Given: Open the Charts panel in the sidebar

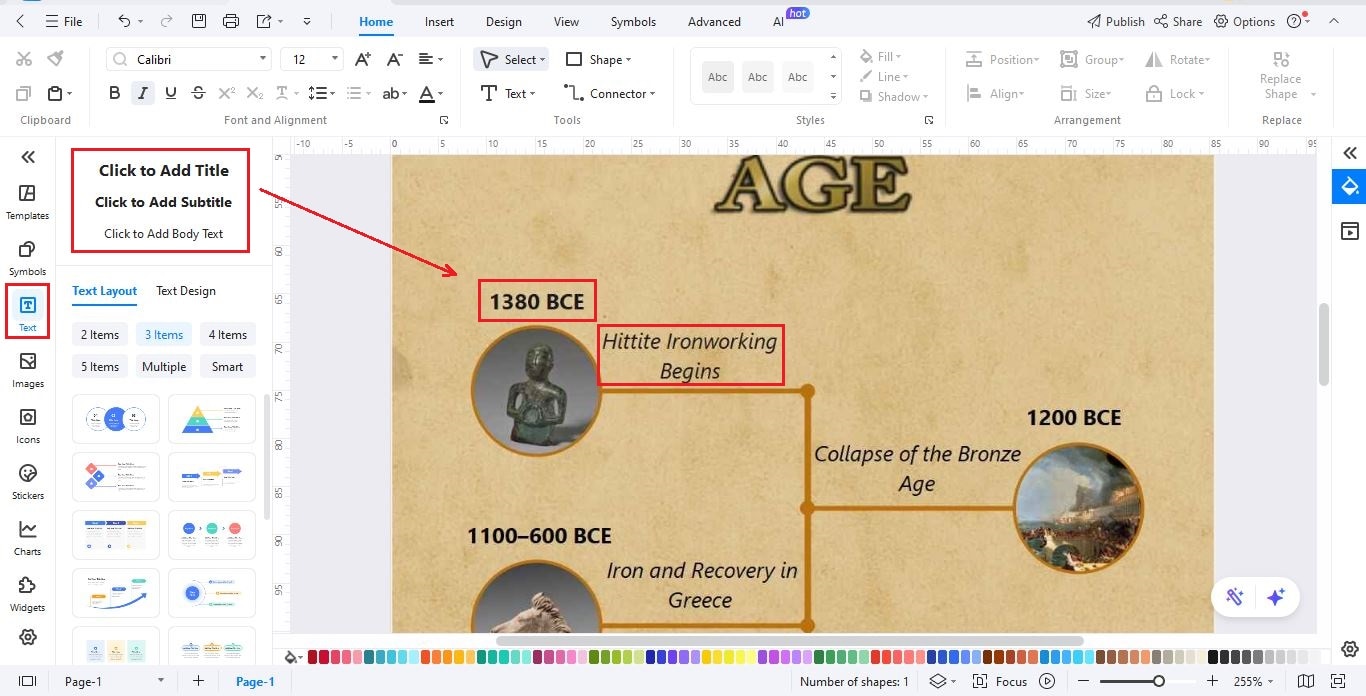Looking at the screenshot, I should coord(27,535).
